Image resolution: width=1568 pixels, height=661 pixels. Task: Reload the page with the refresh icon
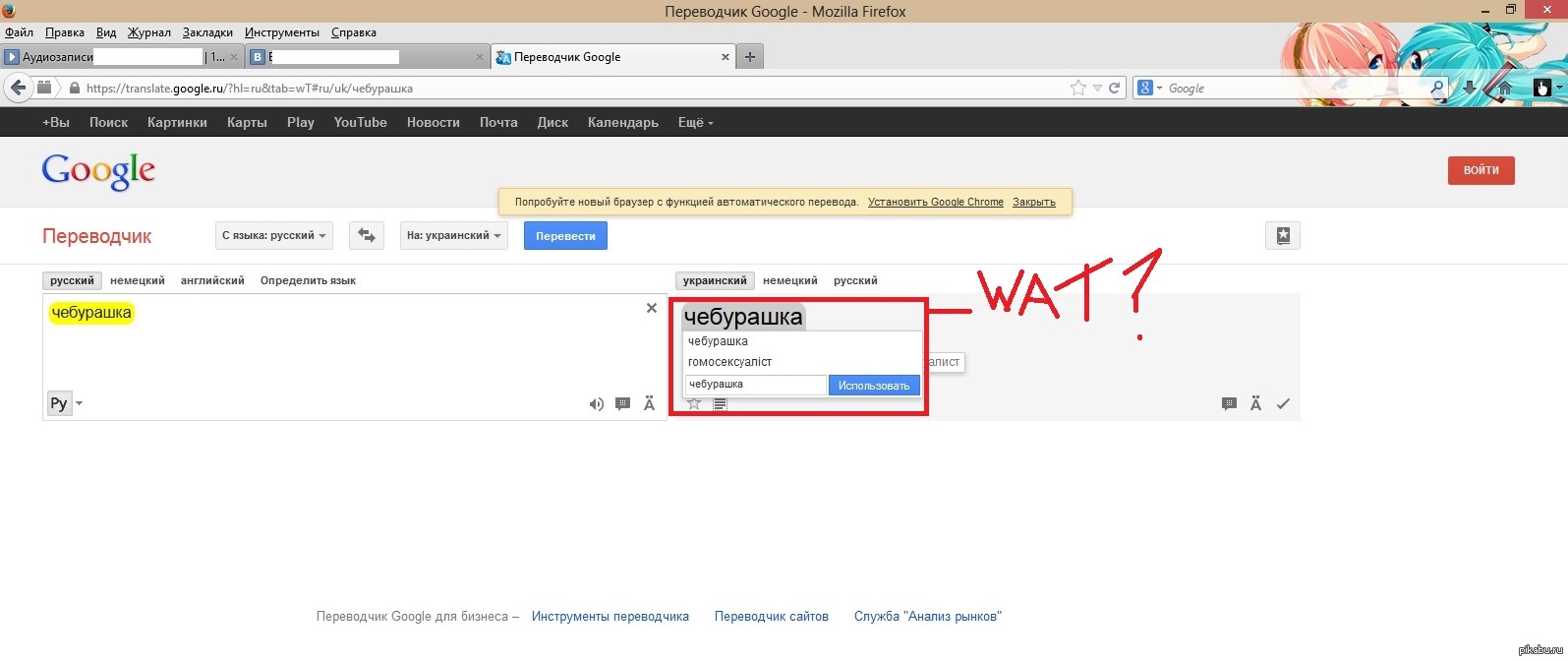[x=1115, y=88]
